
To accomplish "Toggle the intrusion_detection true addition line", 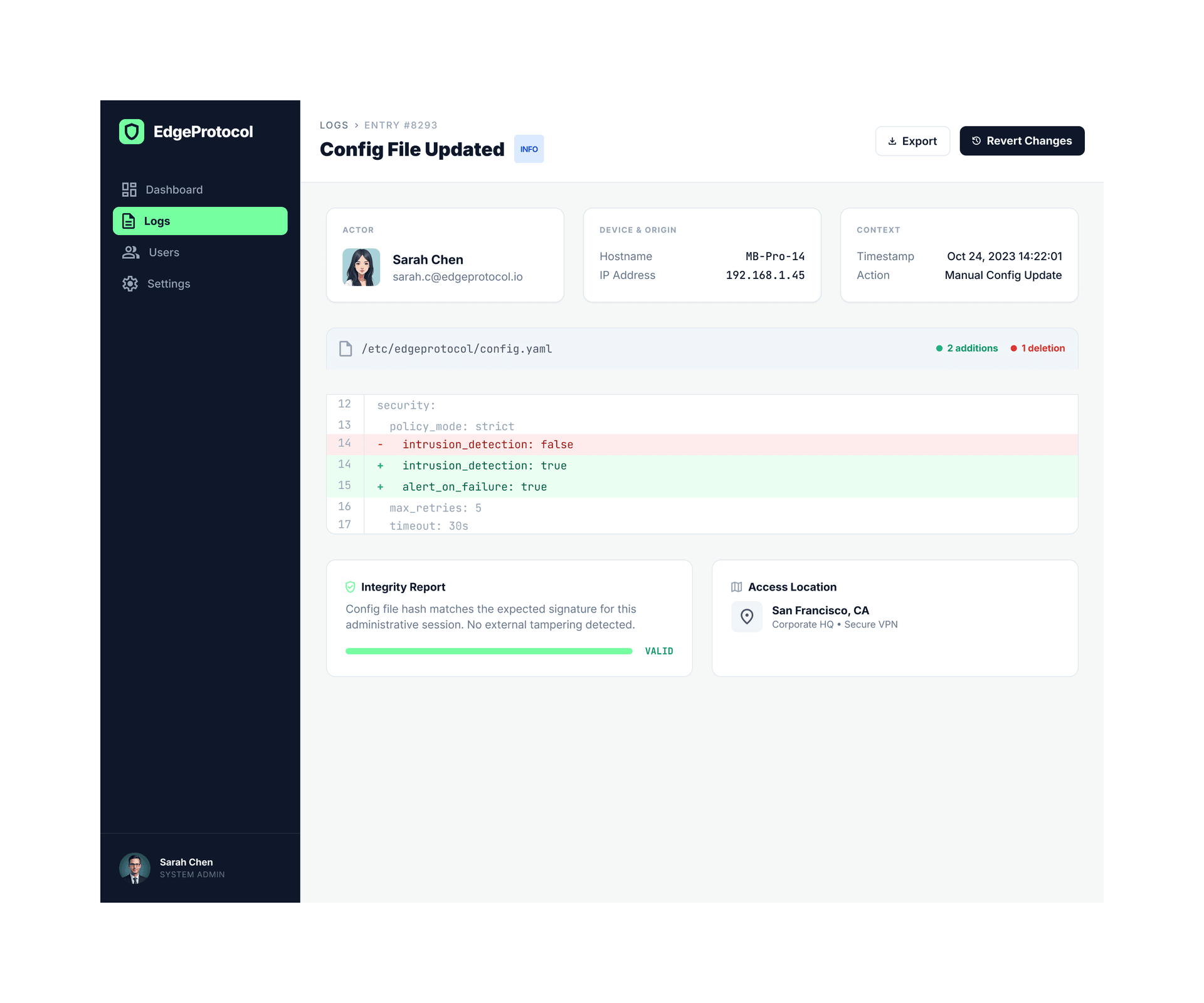I will tap(484, 465).
